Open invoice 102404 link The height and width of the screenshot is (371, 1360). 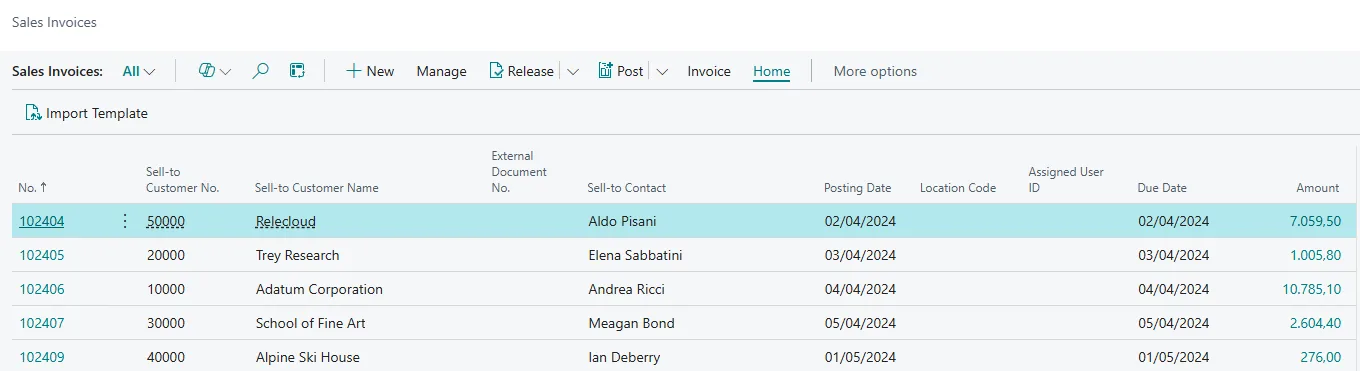42,221
